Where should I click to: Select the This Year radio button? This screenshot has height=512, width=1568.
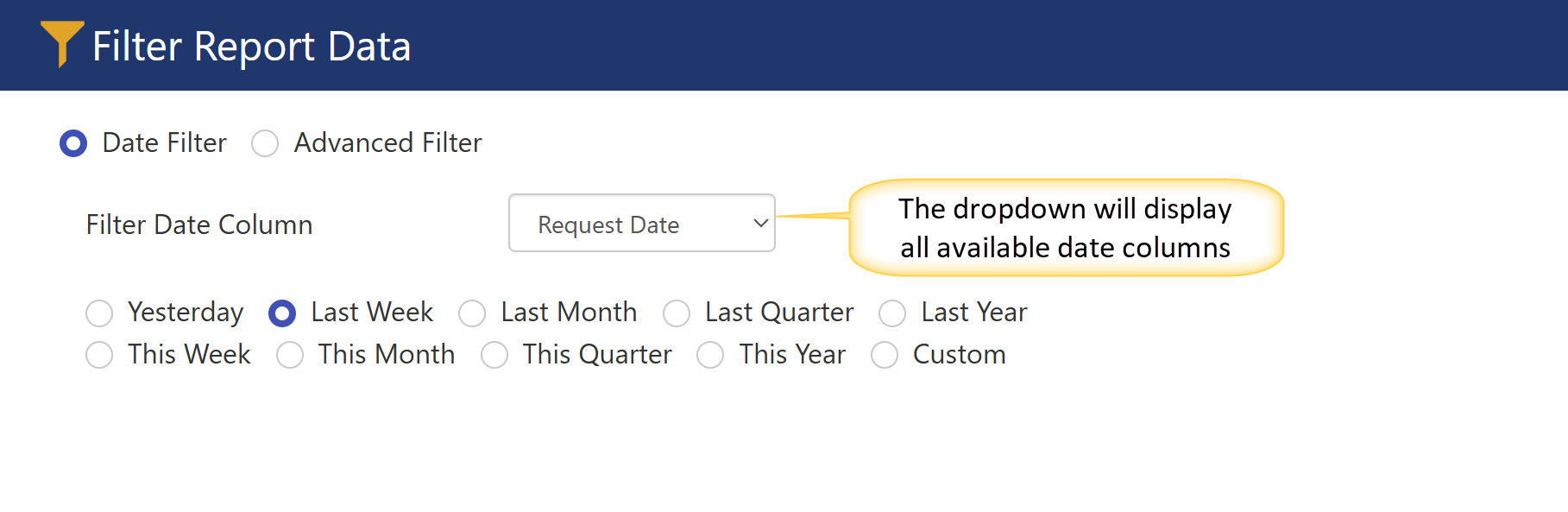[x=710, y=355]
